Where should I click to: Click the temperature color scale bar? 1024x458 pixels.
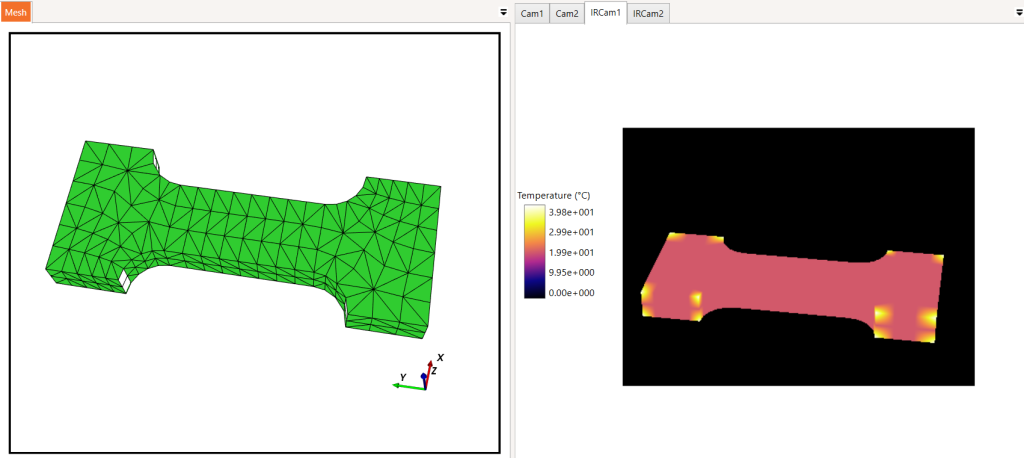(x=536, y=252)
